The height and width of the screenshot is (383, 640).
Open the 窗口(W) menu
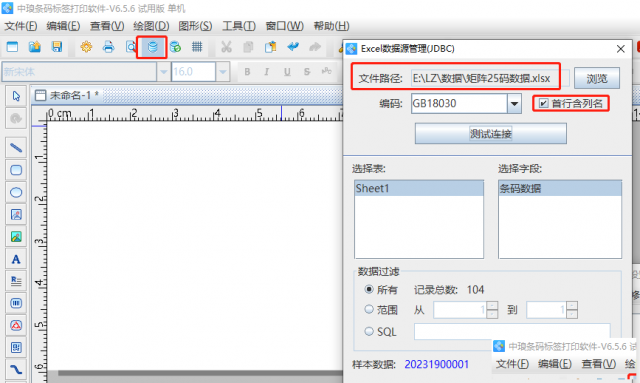(284, 26)
